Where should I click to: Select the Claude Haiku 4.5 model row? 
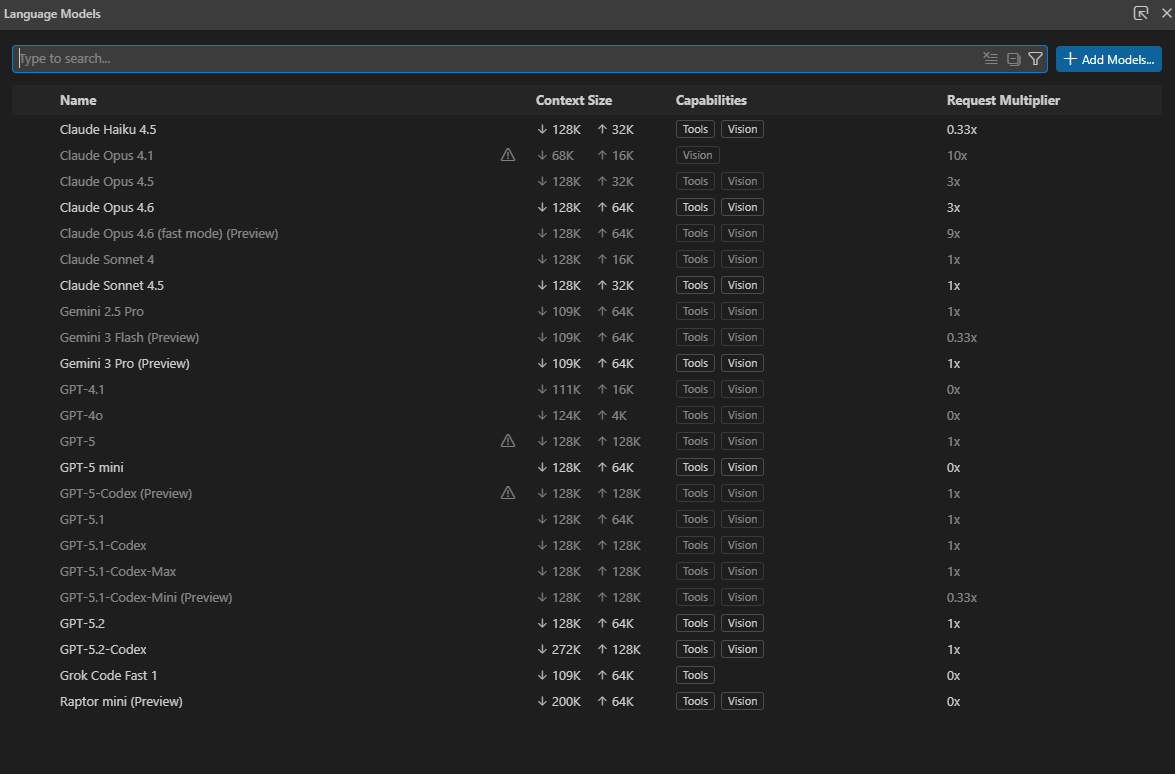(x=587, y=129)
